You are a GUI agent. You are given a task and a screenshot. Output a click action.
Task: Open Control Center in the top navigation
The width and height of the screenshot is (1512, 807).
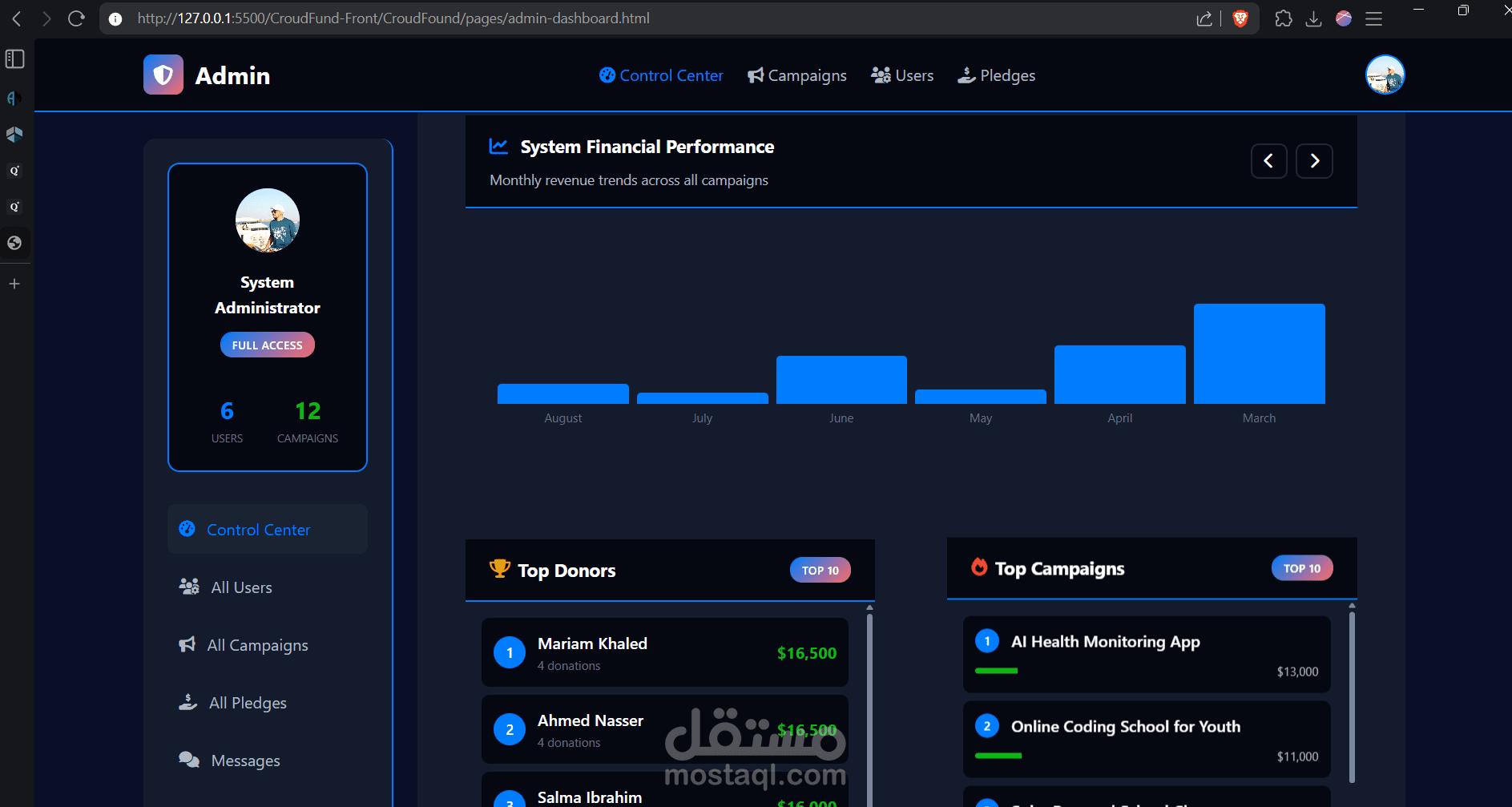coord(661,75)
